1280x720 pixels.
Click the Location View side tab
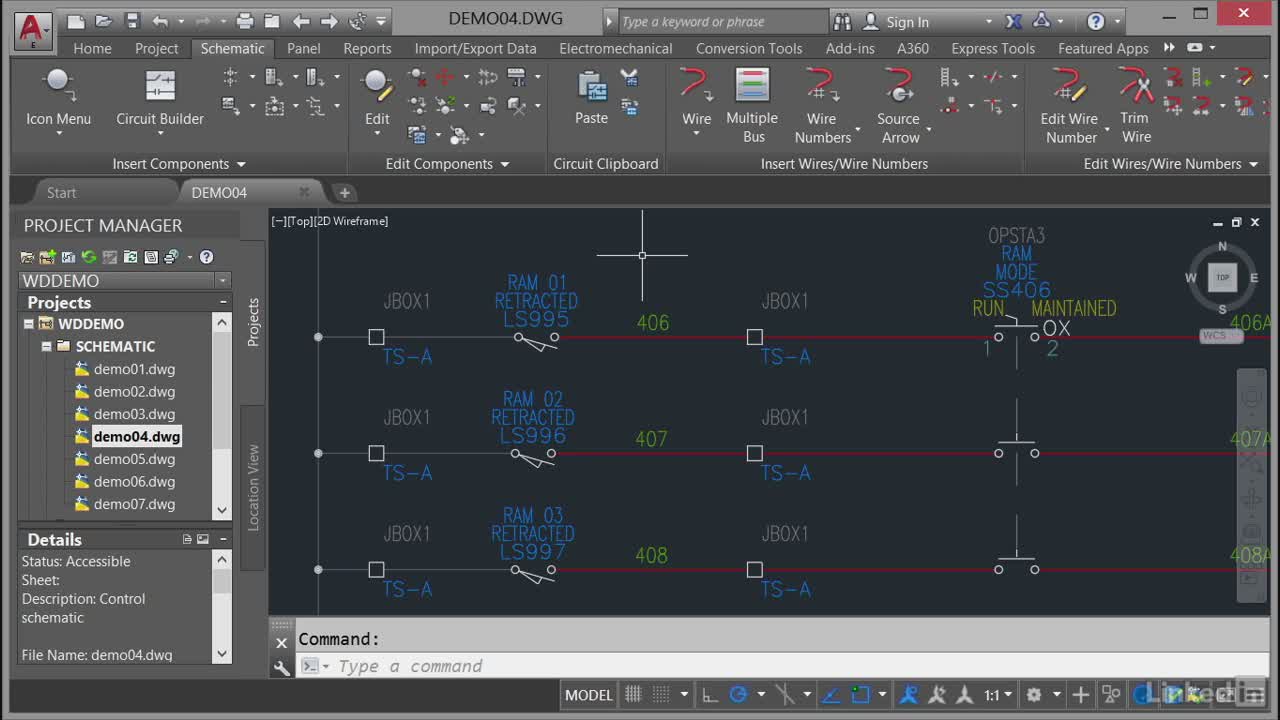coord(253,487)
